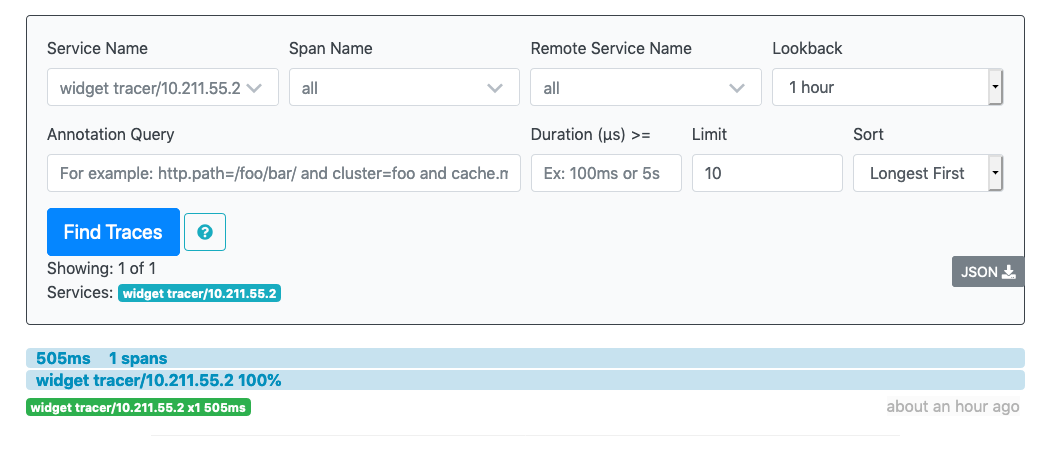This screenshot has height=453, width=1053.
Task: Open the 505ms 1 spans trace row
Action: (525, 358)
